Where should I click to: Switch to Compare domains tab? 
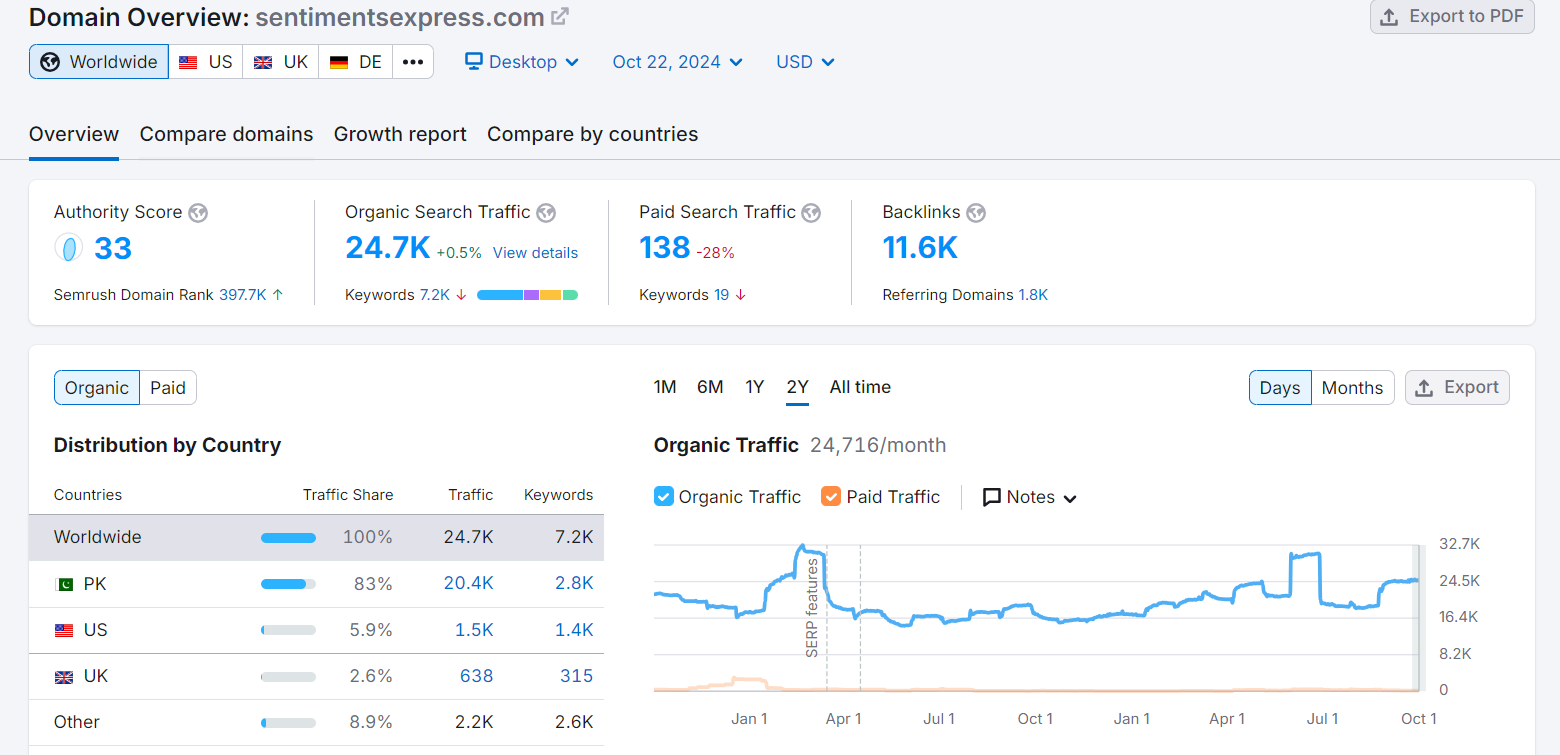(226, 134)
